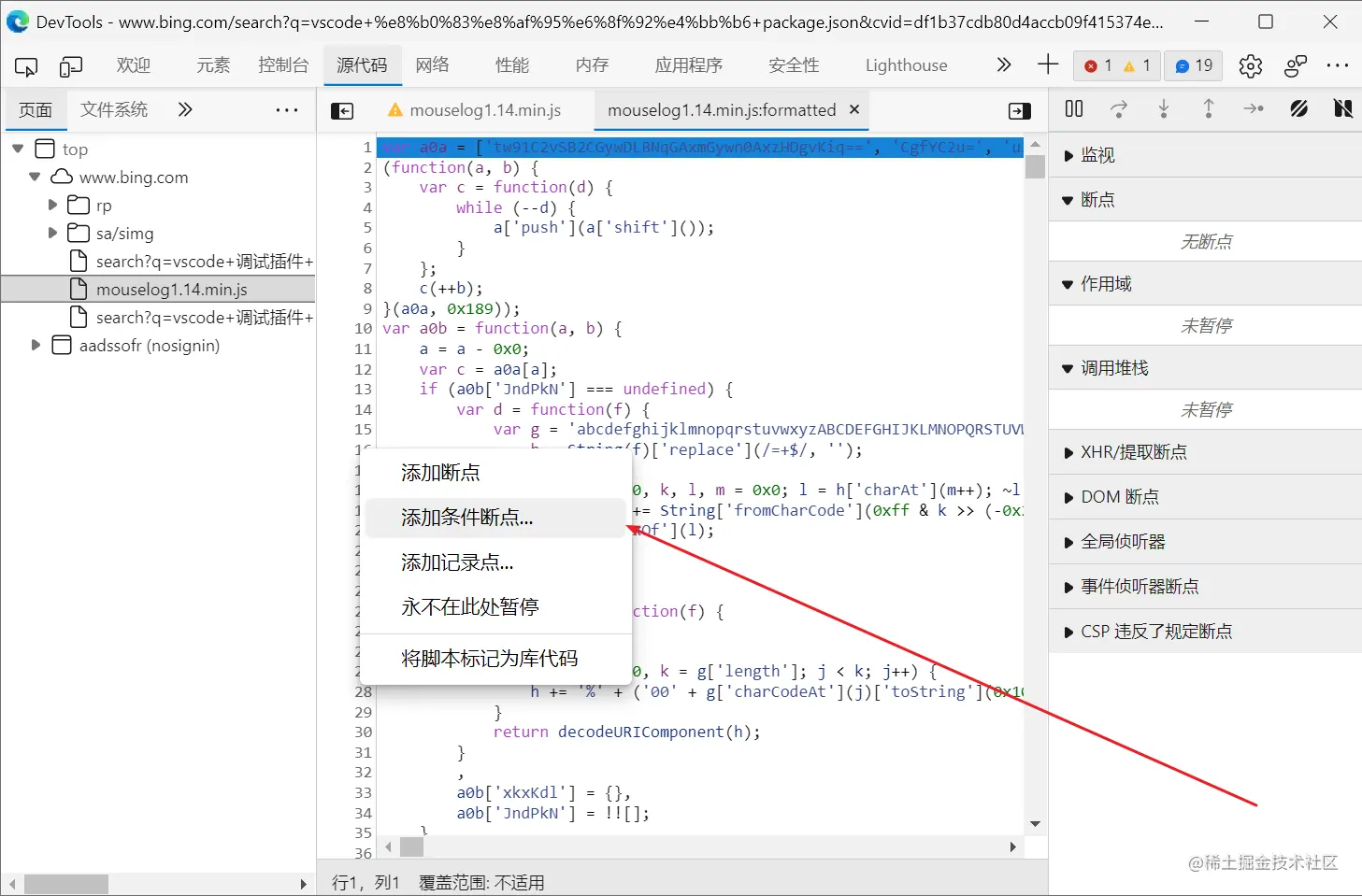The height and width of the screenshot is (896, 1362).
Task: Click the 覆盖范围: 不适用 status text
Action: [481, 883]
